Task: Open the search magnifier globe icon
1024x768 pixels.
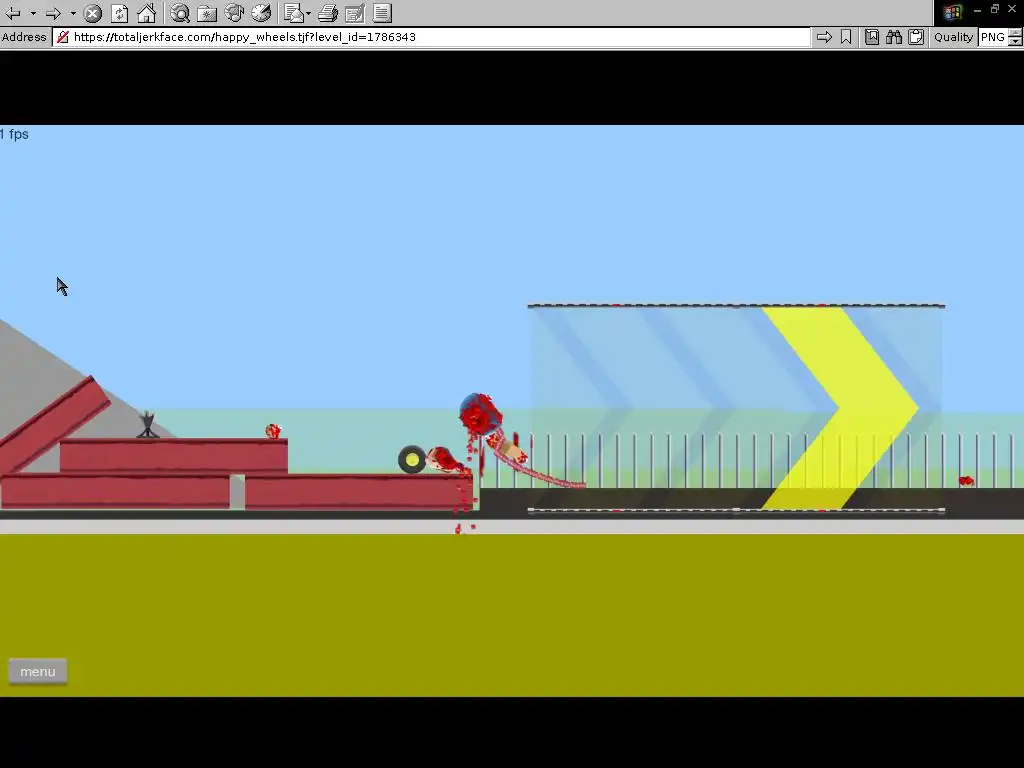Action: (x=180, y=13)
